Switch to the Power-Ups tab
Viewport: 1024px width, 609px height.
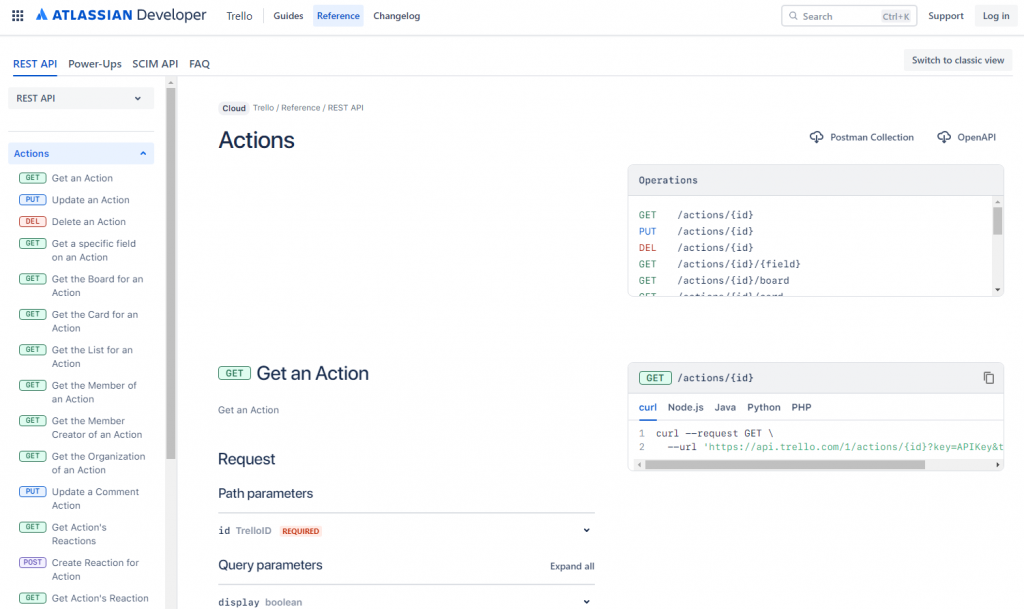(x=95, y=64)
